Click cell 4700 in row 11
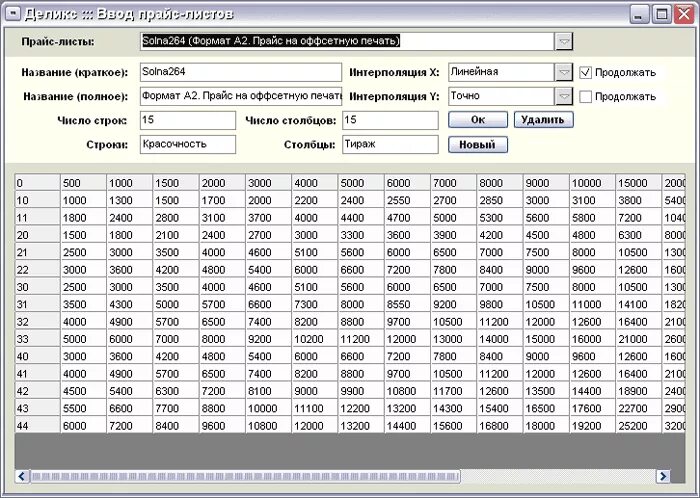This screenshot has width=700, height=498. [407, 218]
